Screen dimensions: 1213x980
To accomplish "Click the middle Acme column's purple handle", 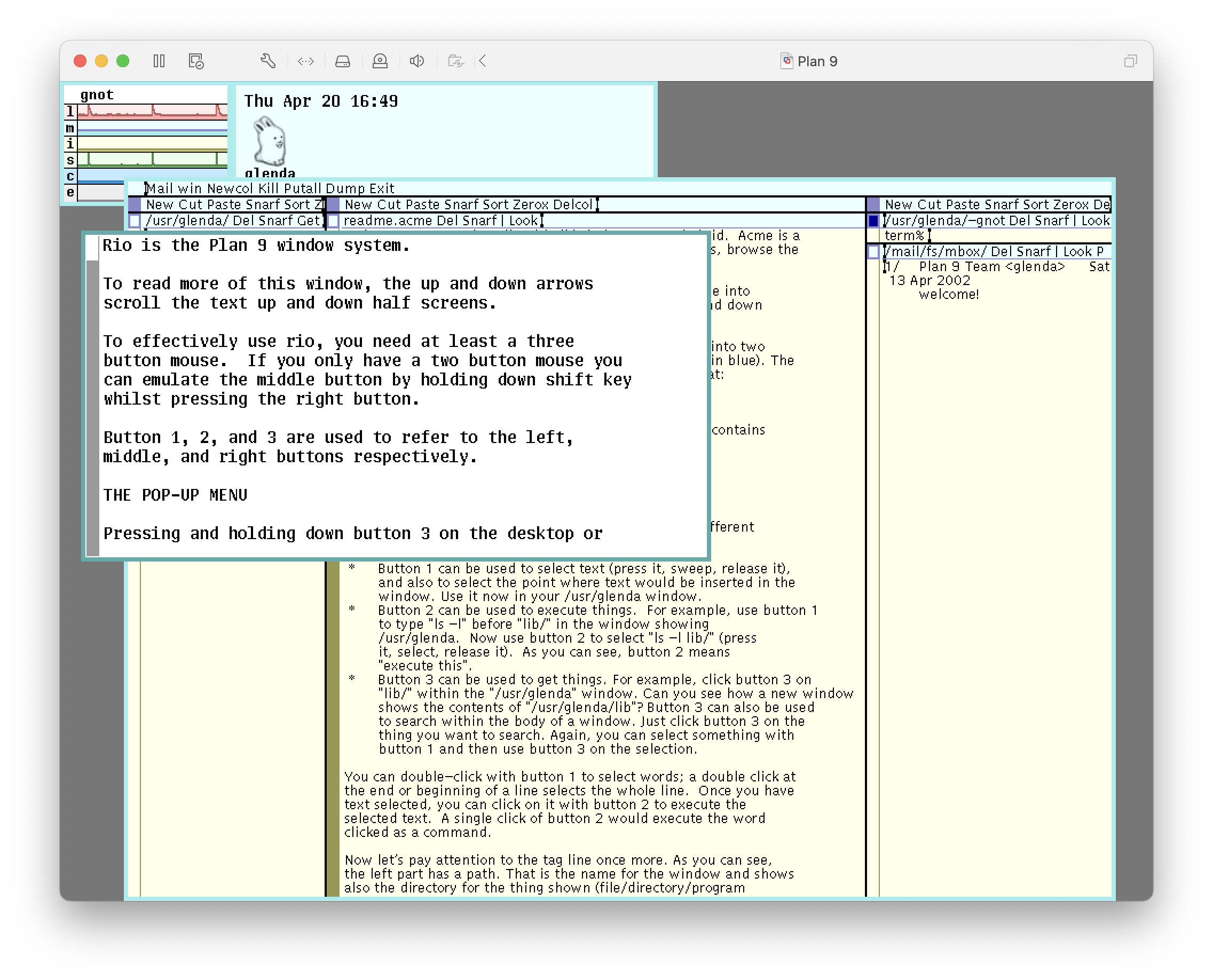I will [x=334, y=204].
